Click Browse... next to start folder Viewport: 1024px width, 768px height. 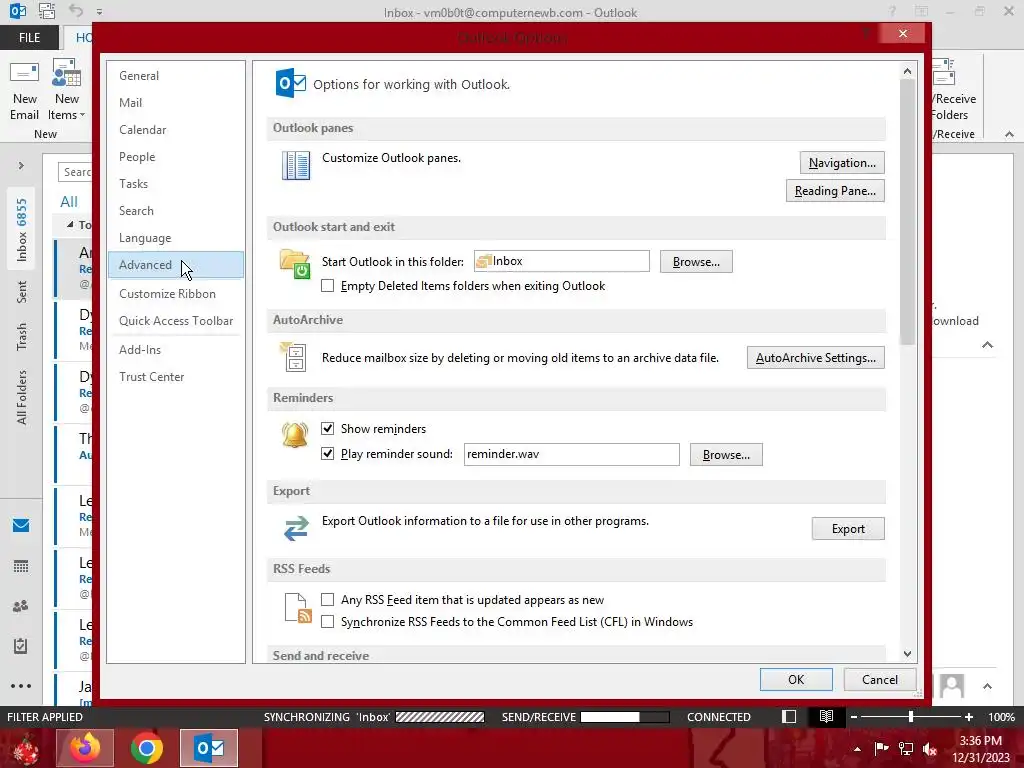[696, 262]
